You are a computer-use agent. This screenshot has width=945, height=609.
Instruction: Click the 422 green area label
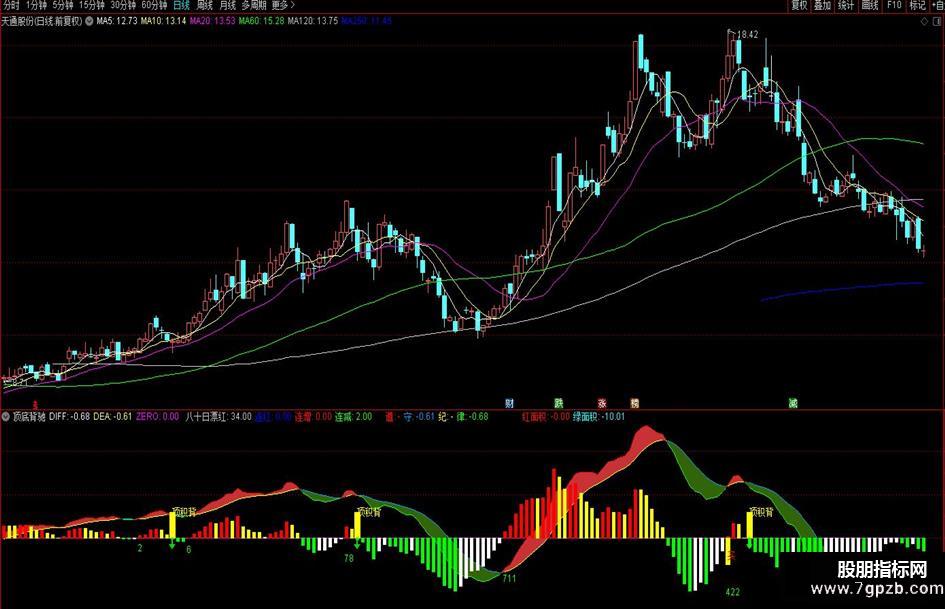732,592
